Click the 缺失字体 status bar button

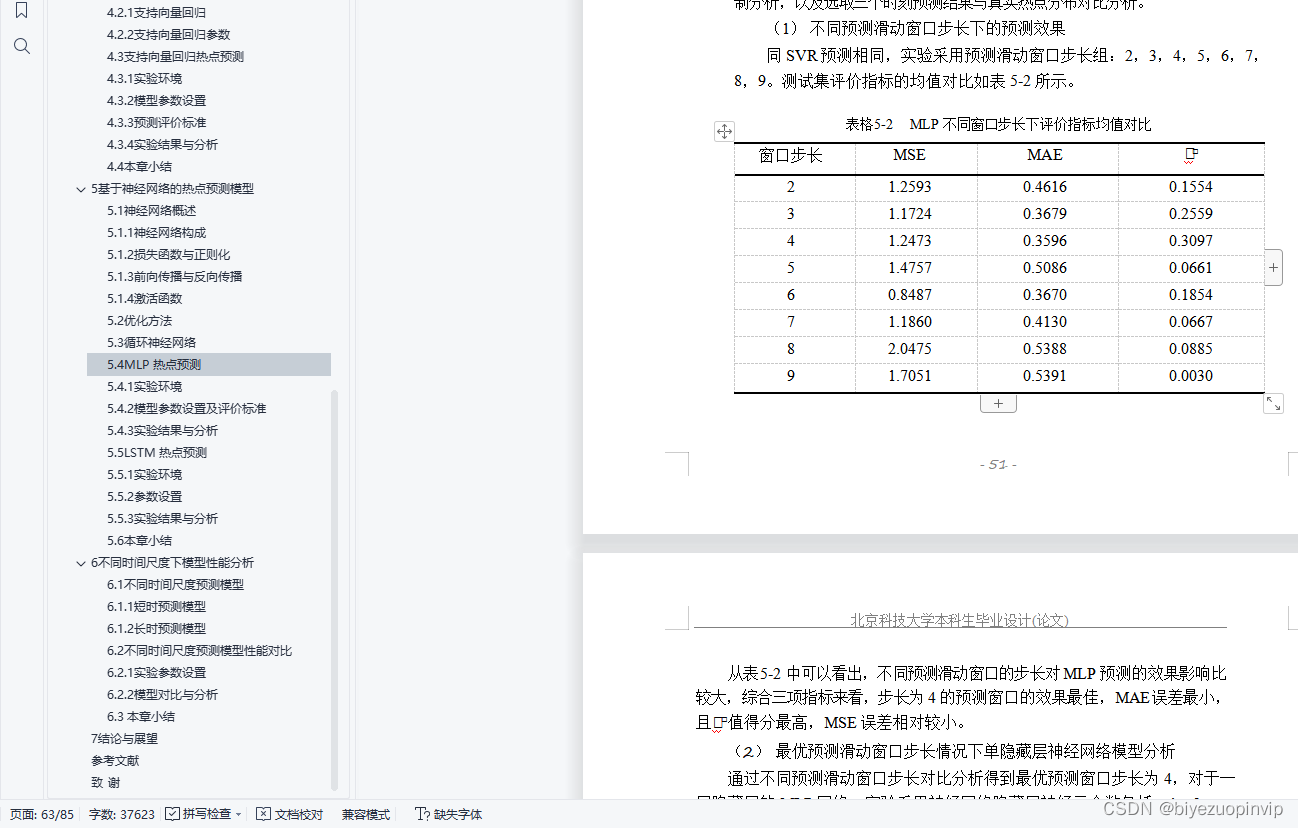click(448, 814)
